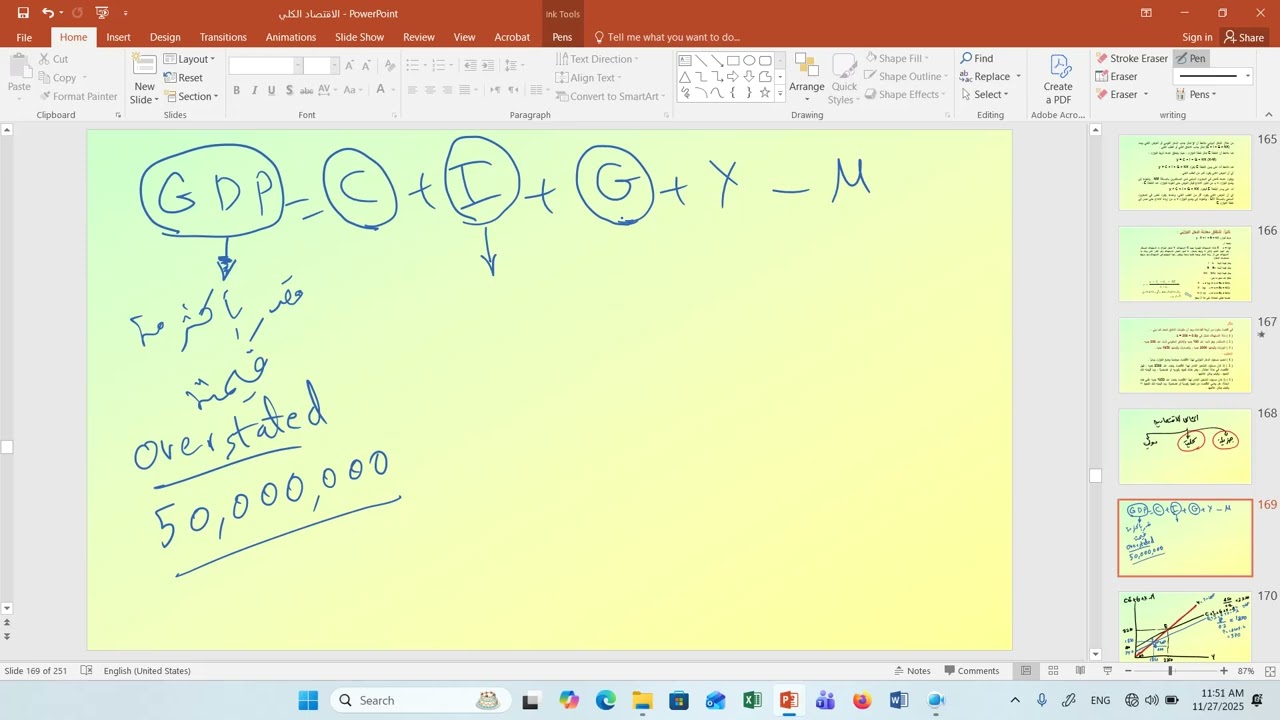Click the Sign in link
Image resolution: width=1280 pixels, height=720 pixels.
[x=1197, y=37]
